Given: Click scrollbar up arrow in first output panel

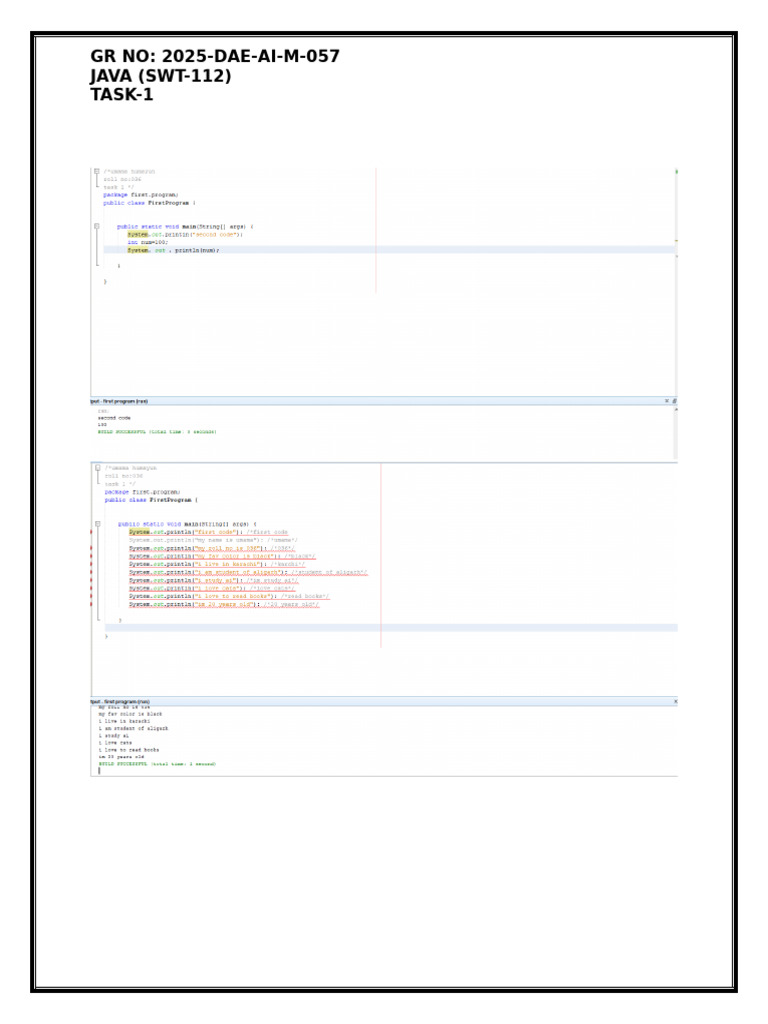Looking at the screenshot, I should [x=676, y=409].
